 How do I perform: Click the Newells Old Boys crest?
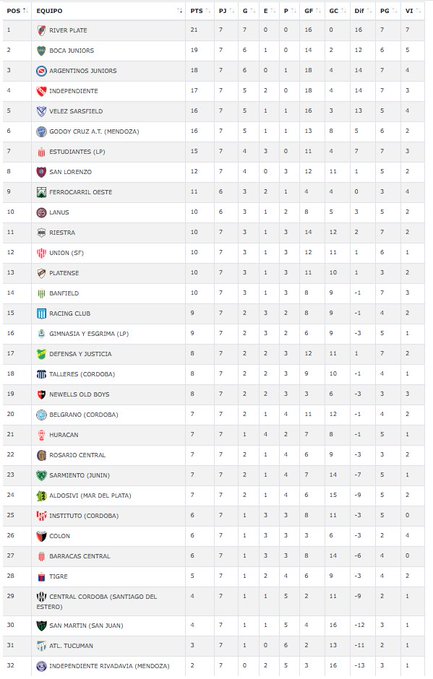pos(41,394)
